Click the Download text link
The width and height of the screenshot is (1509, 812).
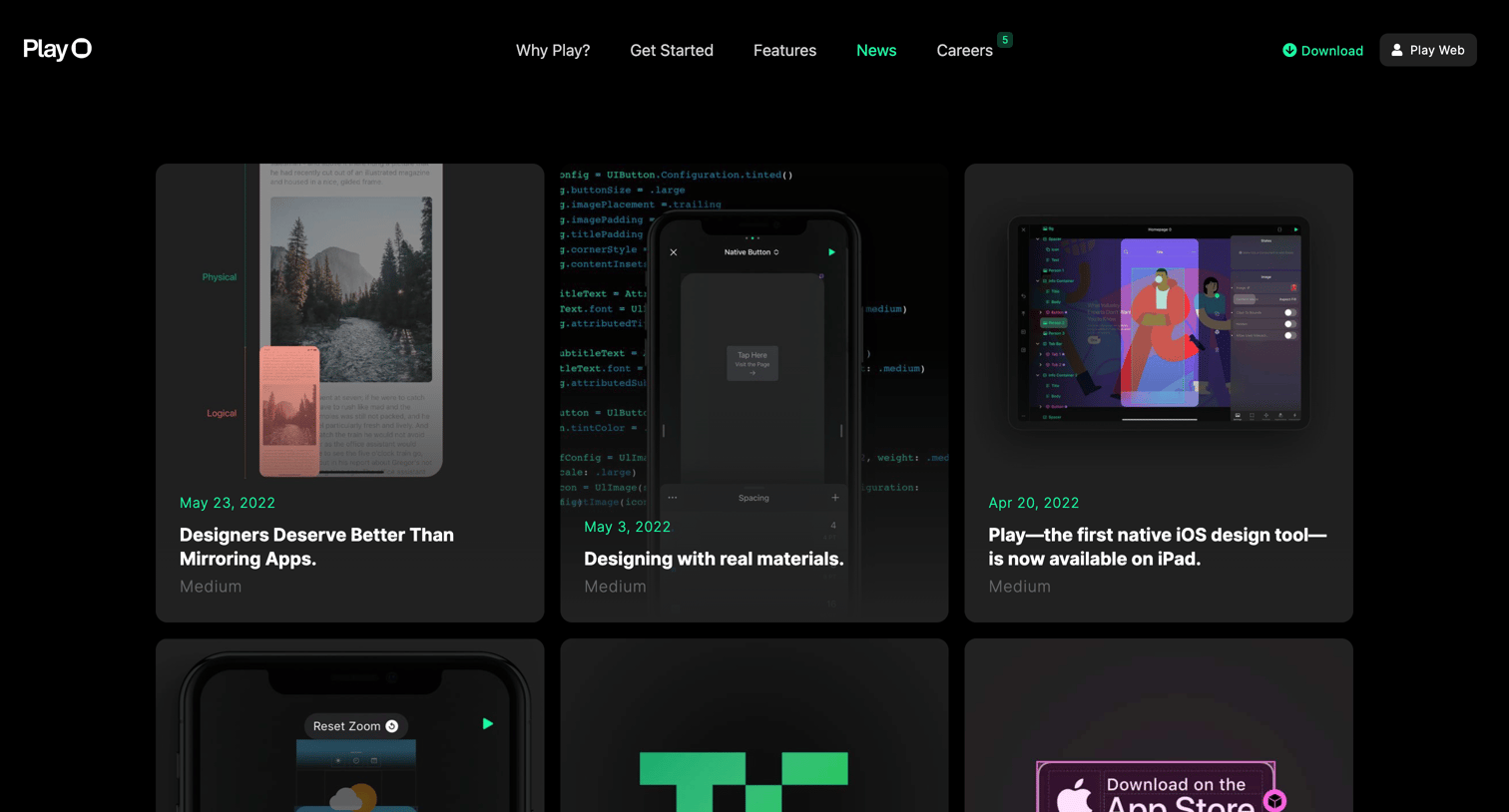(1331, 51)
